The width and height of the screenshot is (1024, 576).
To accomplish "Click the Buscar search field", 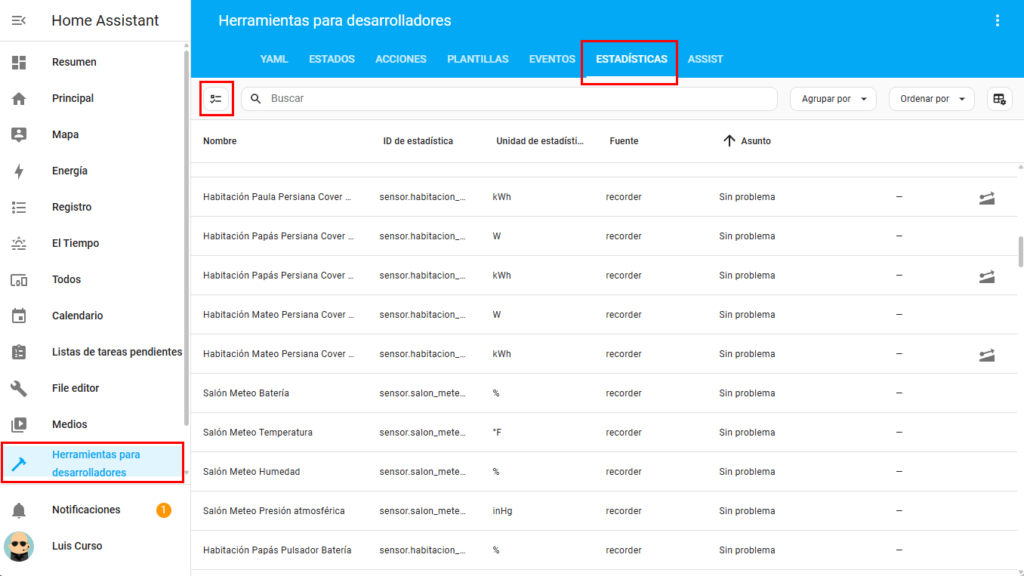I will 510,99.
